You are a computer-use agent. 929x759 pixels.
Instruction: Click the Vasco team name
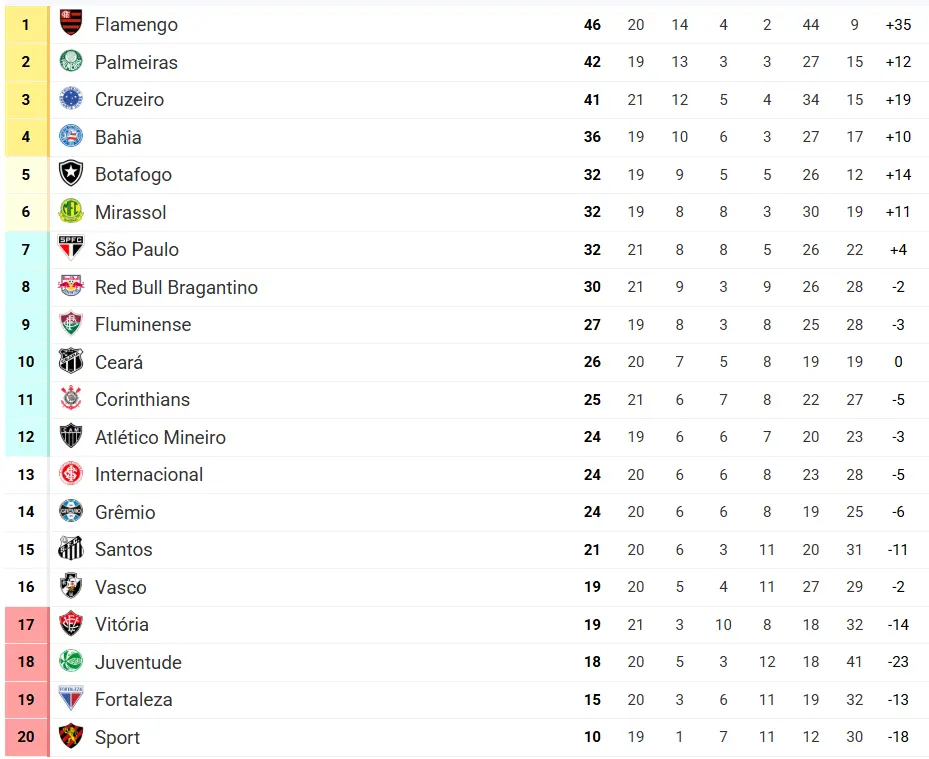pos(121,587)
